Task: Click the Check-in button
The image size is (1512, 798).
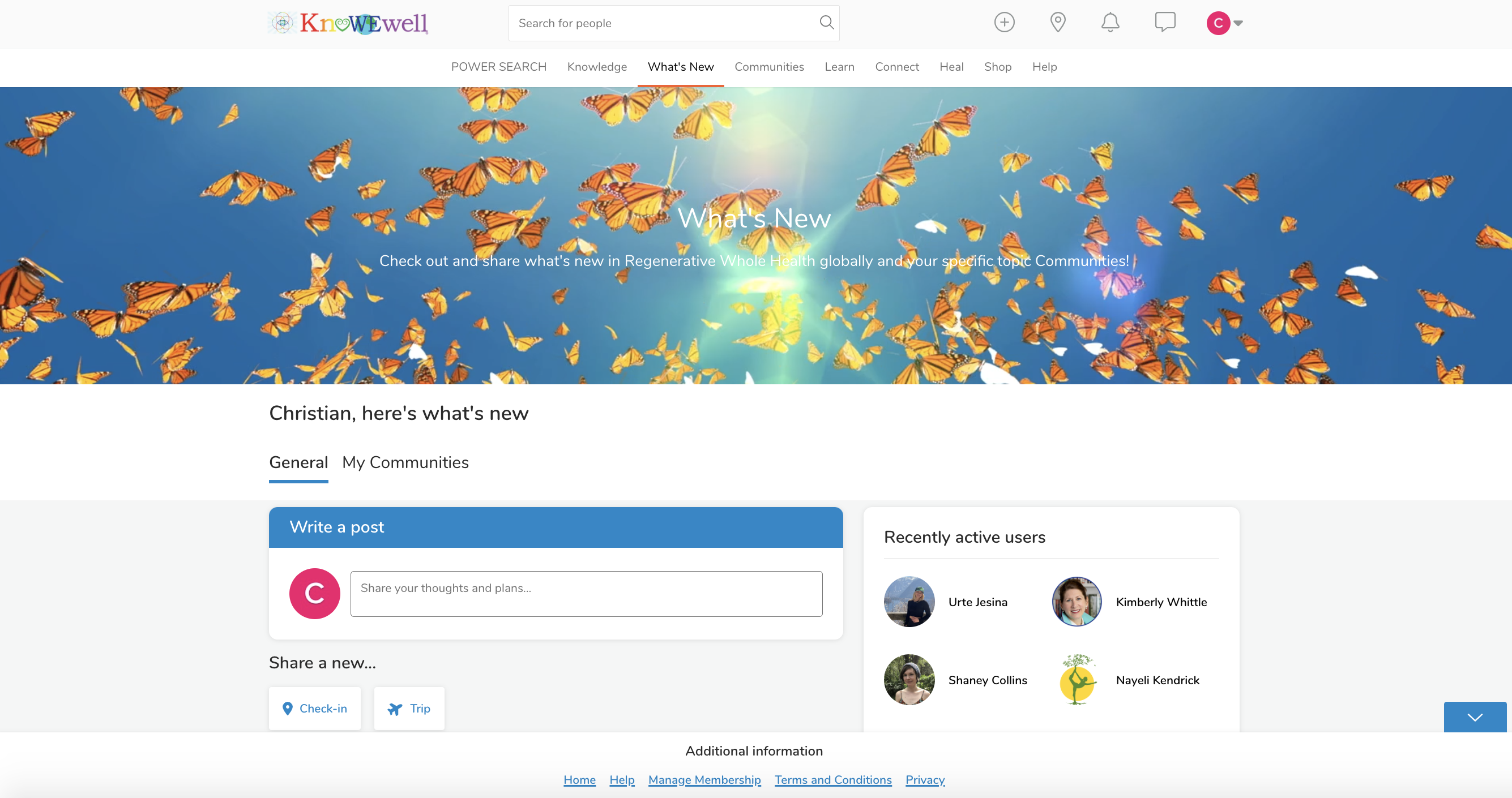Action: (315, 709)
